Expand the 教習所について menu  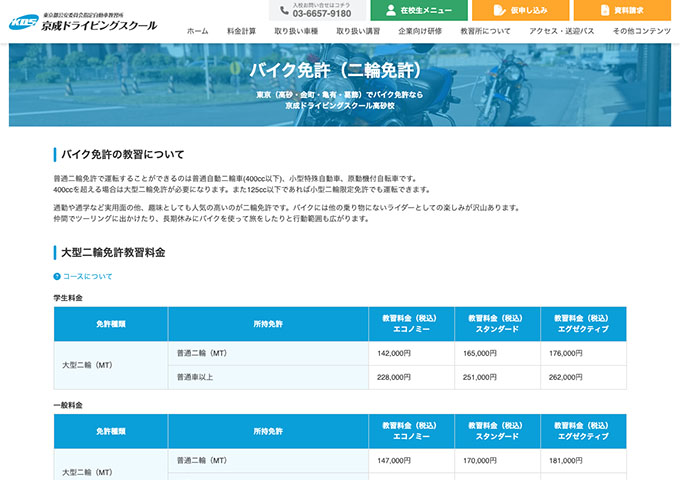(485, 32)
